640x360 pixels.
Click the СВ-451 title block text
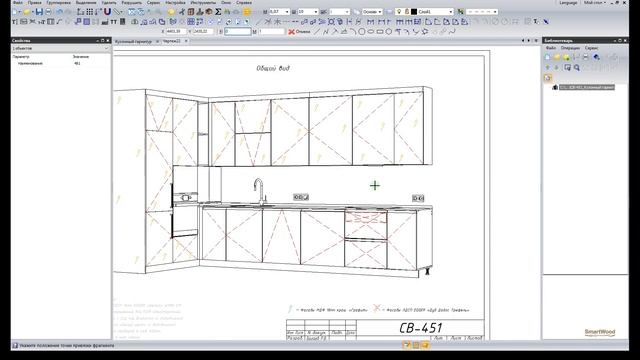[420, 328]
